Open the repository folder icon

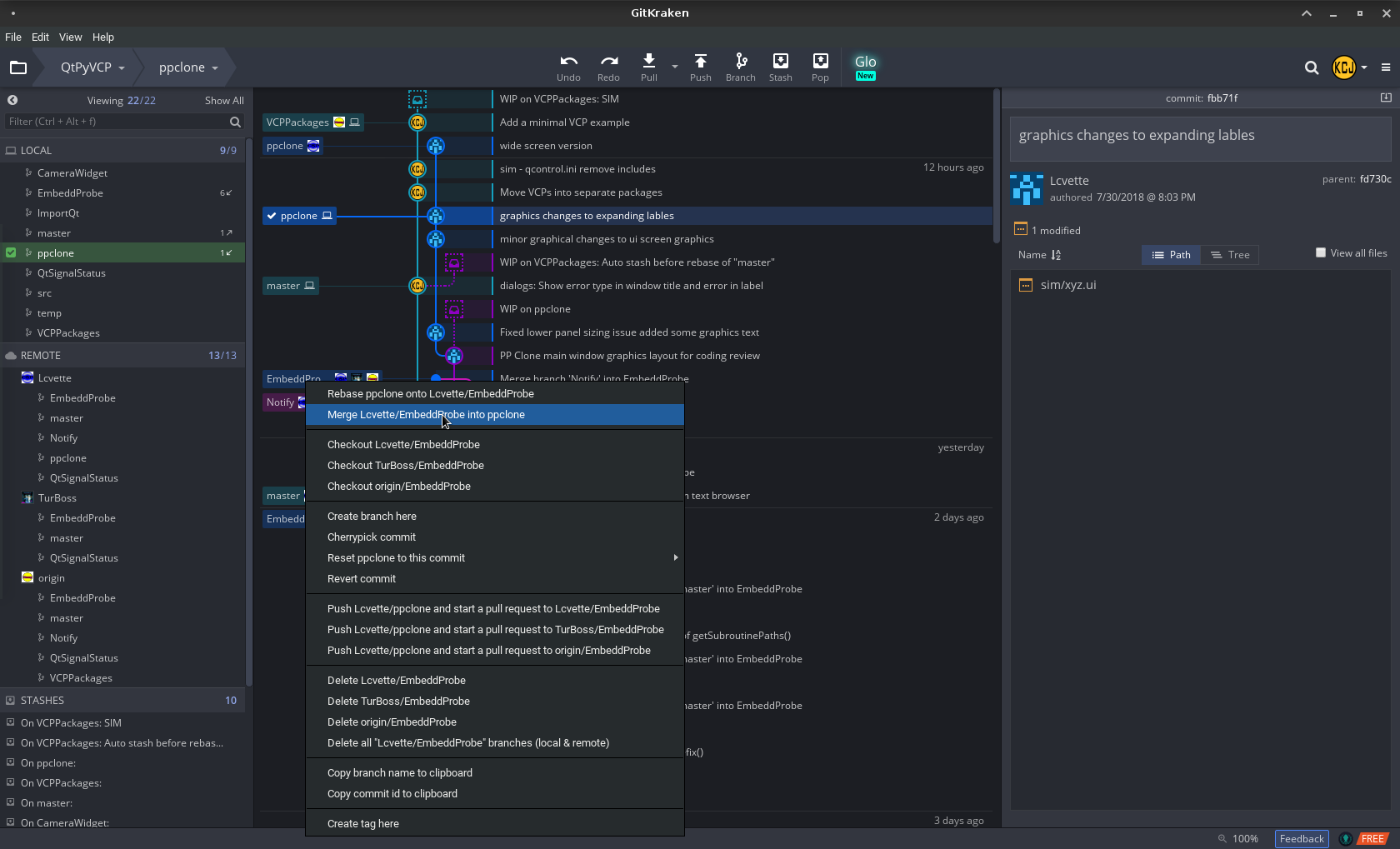(x=18, y=67)
